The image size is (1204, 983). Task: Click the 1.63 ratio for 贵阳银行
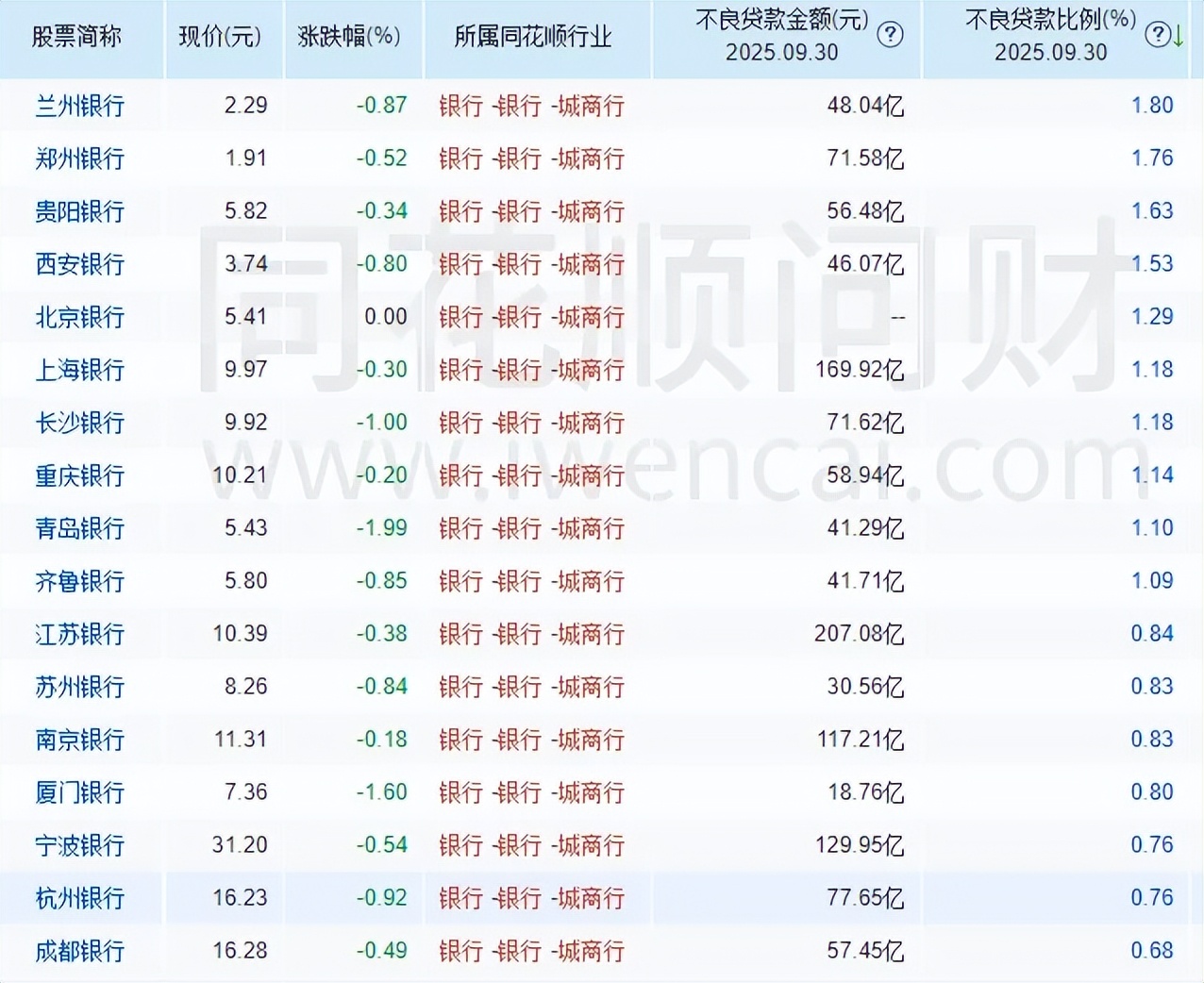[1152, 210]
